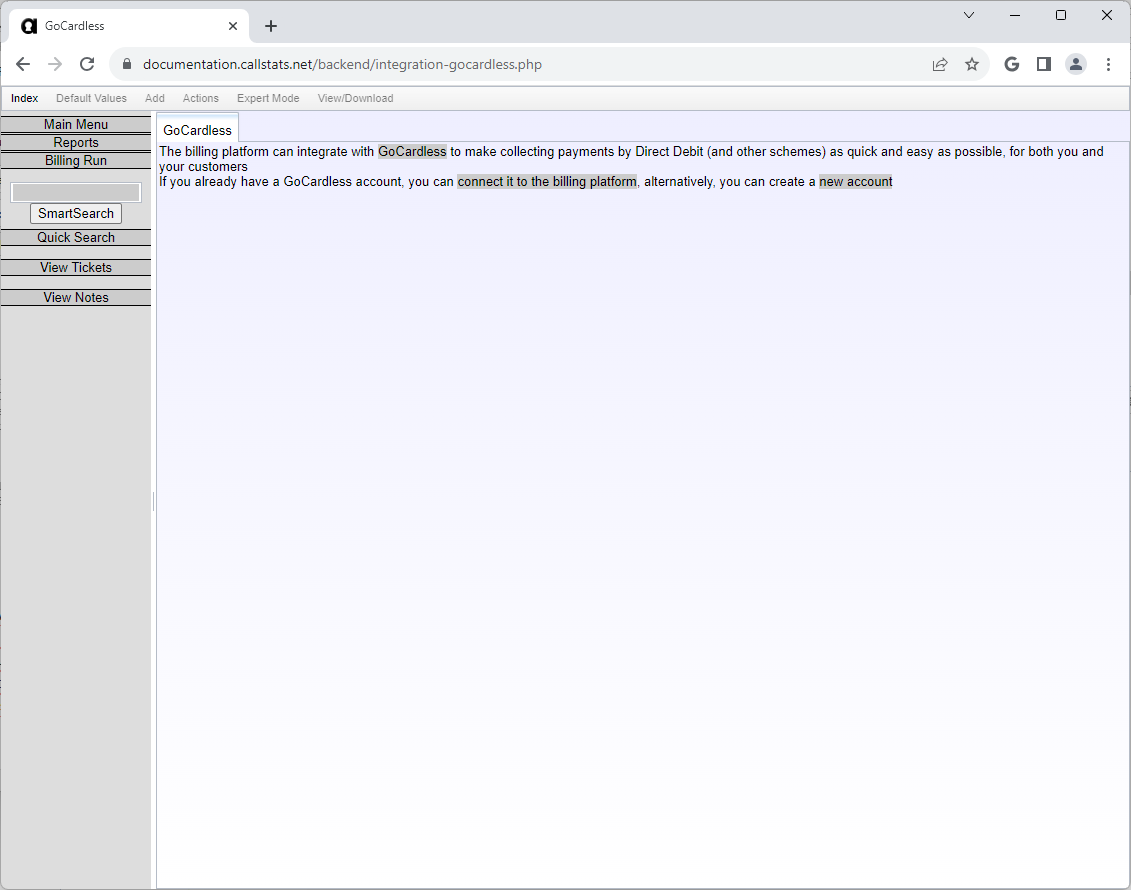Image resolution: width=1131 pixels, height=890 pixels.
Task: Click the sidebar splitter handle
Action: click(x=153, y=500)
